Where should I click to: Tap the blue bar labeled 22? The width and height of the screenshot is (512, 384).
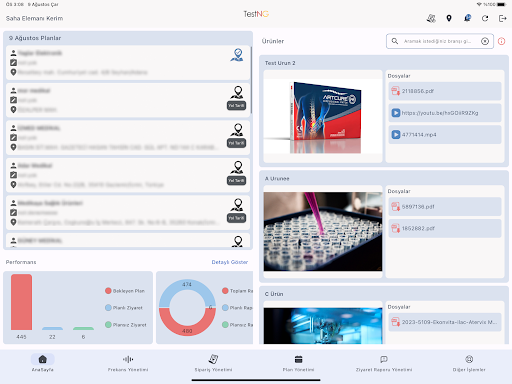tap(52, 329)
